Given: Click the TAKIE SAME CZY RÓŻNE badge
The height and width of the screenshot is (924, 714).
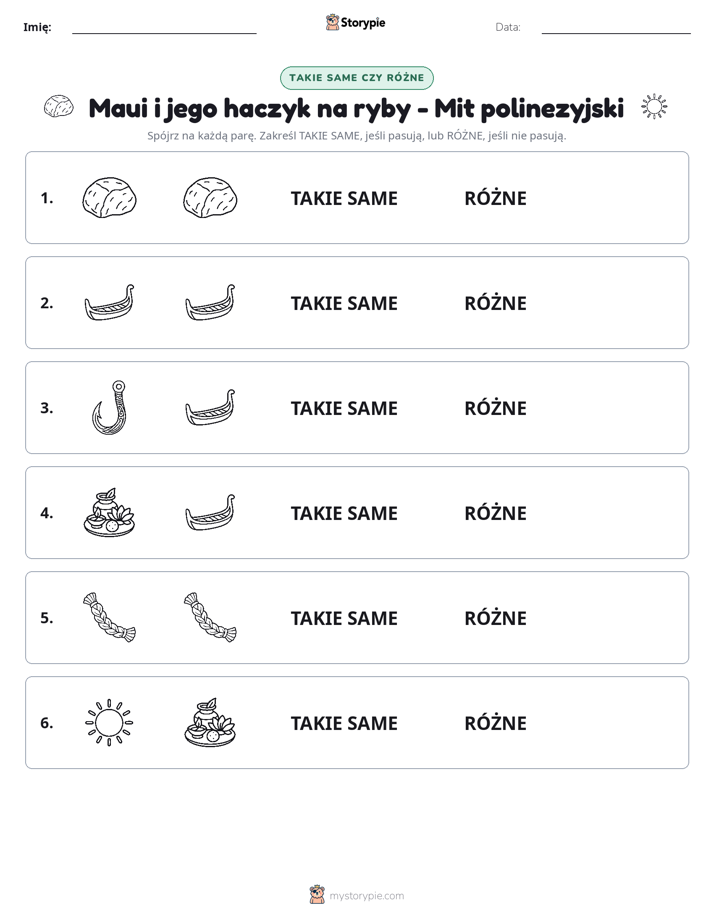Looking at the screenshot, I should pos(357,78).
